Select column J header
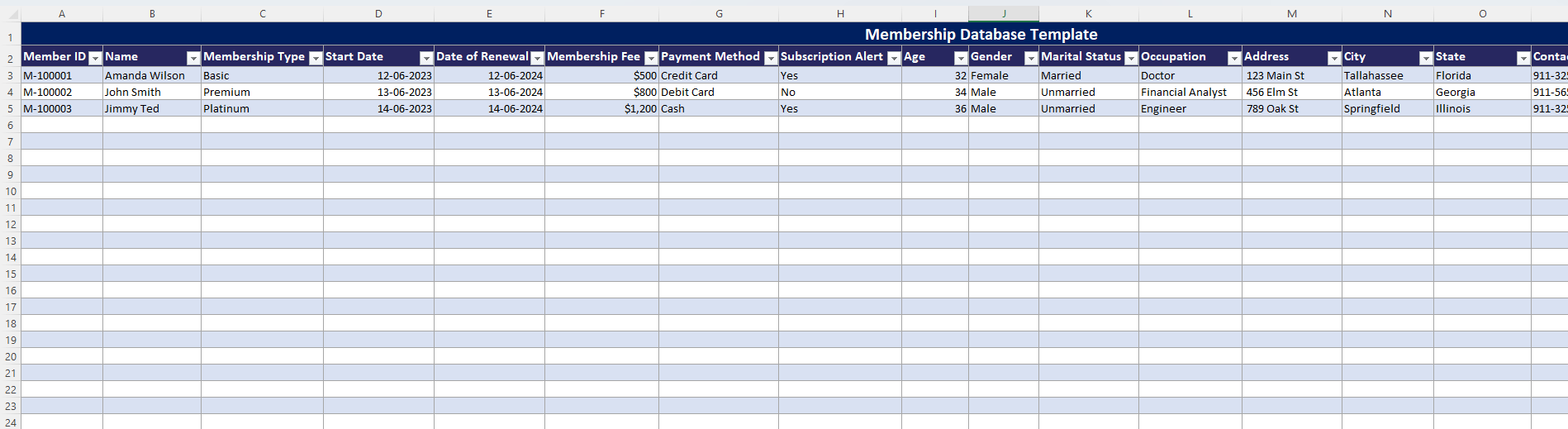Viewport: 1568px width, 429px height. pos(1004,14)
